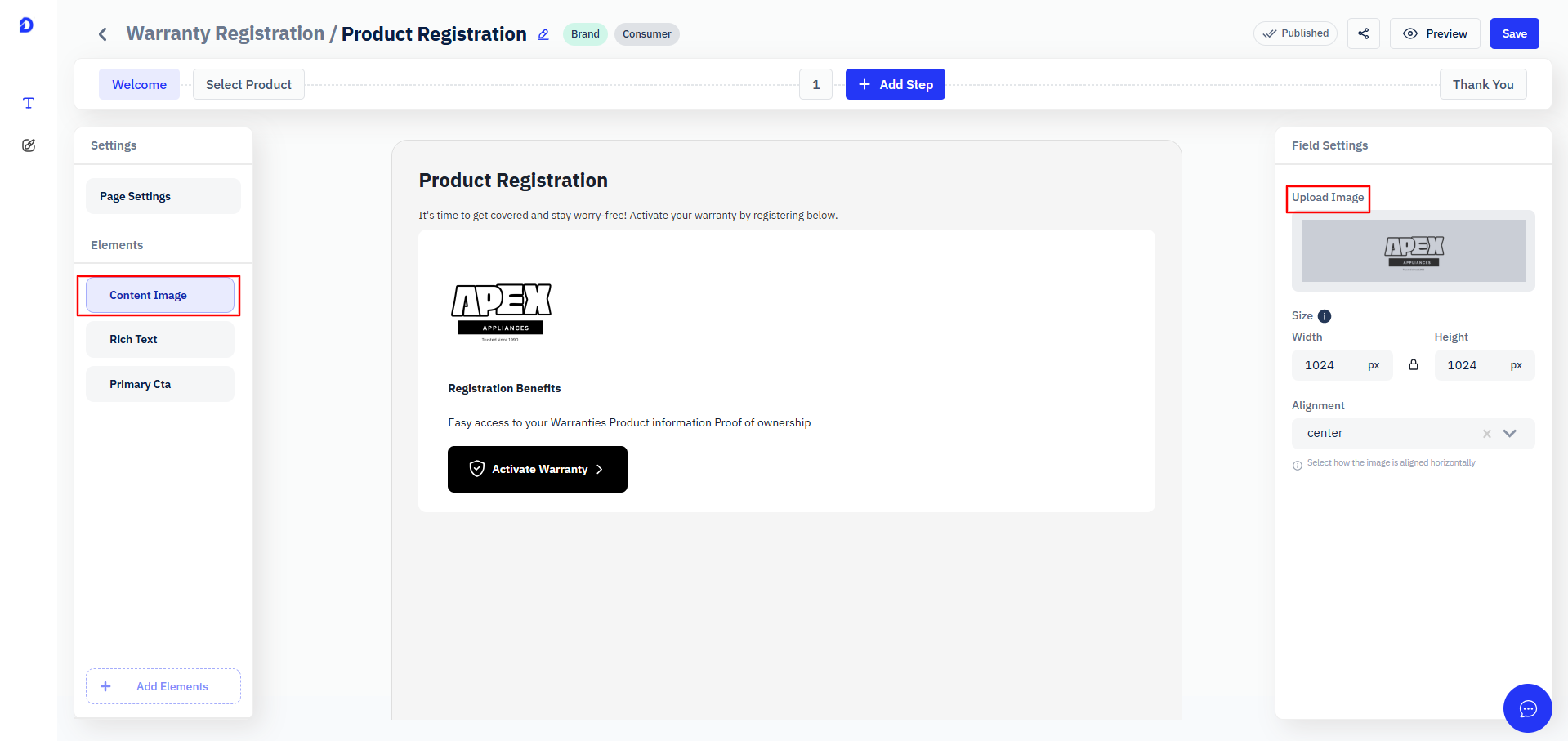Click the pencil edit icon next to title

tap(543, 34)
